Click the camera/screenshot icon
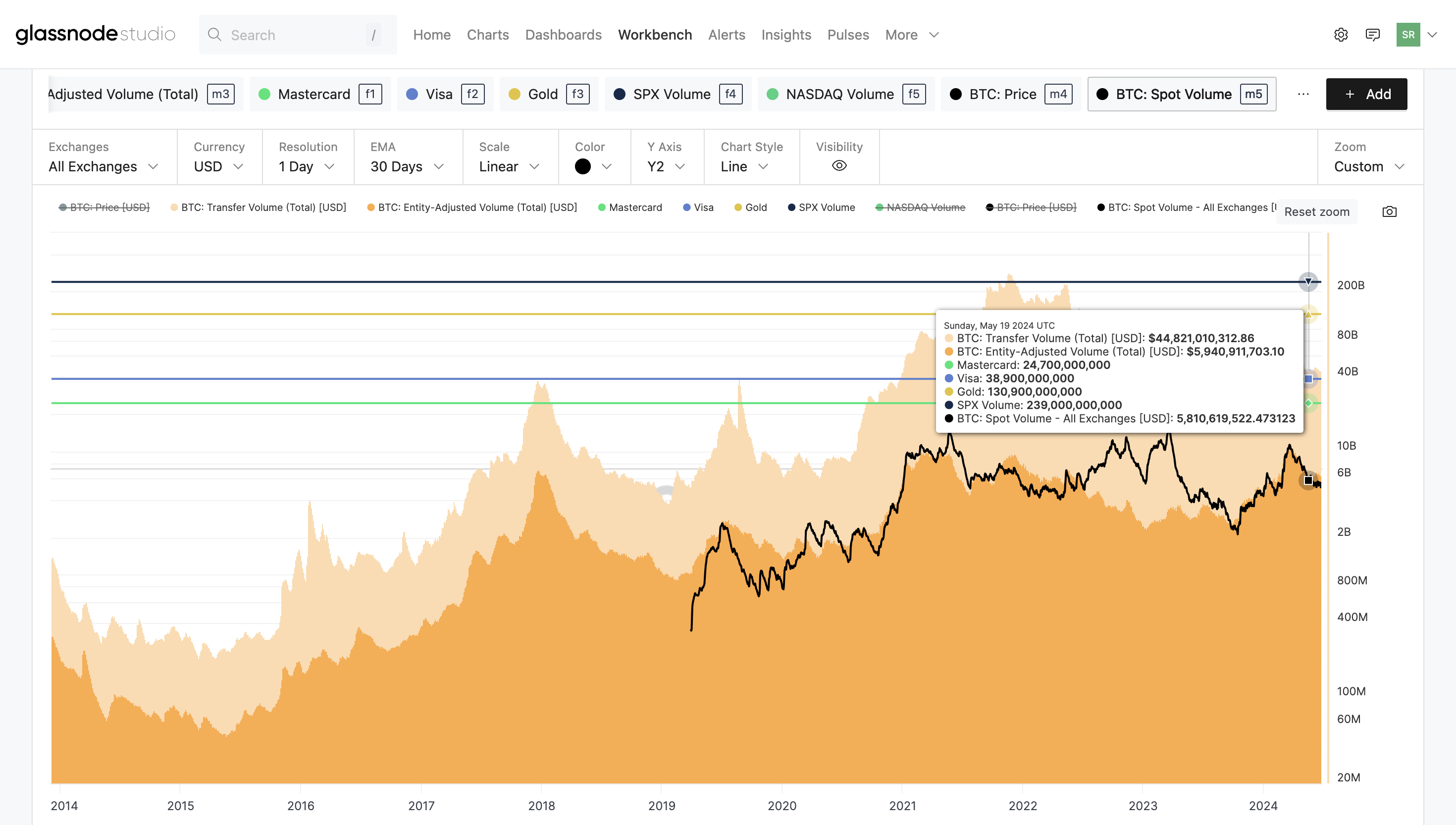The height and width of the screenshot is (825, 1456). click(1390, 210)
